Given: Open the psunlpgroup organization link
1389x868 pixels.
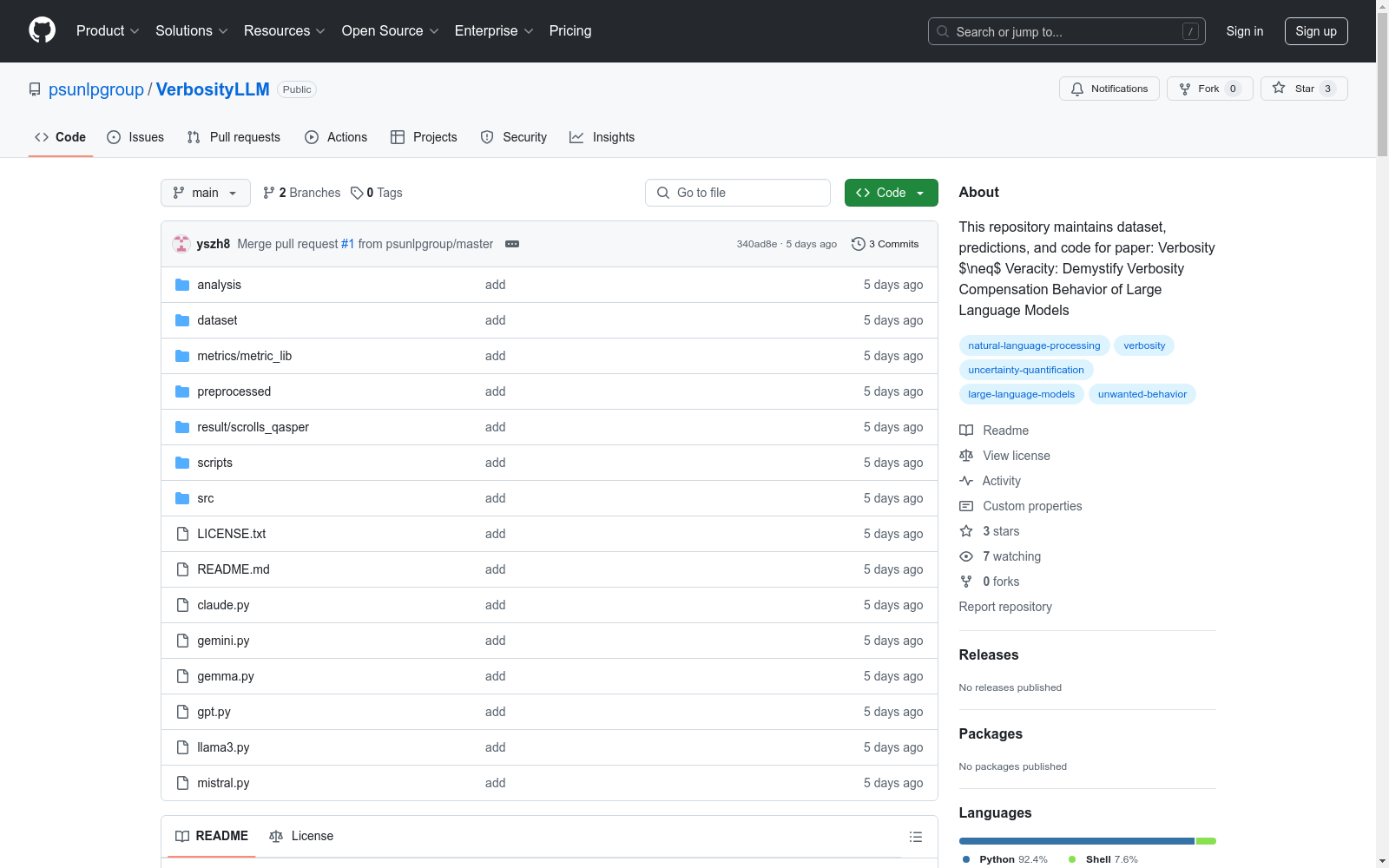Looking at the screenshot, I should (x=96, y=89).
